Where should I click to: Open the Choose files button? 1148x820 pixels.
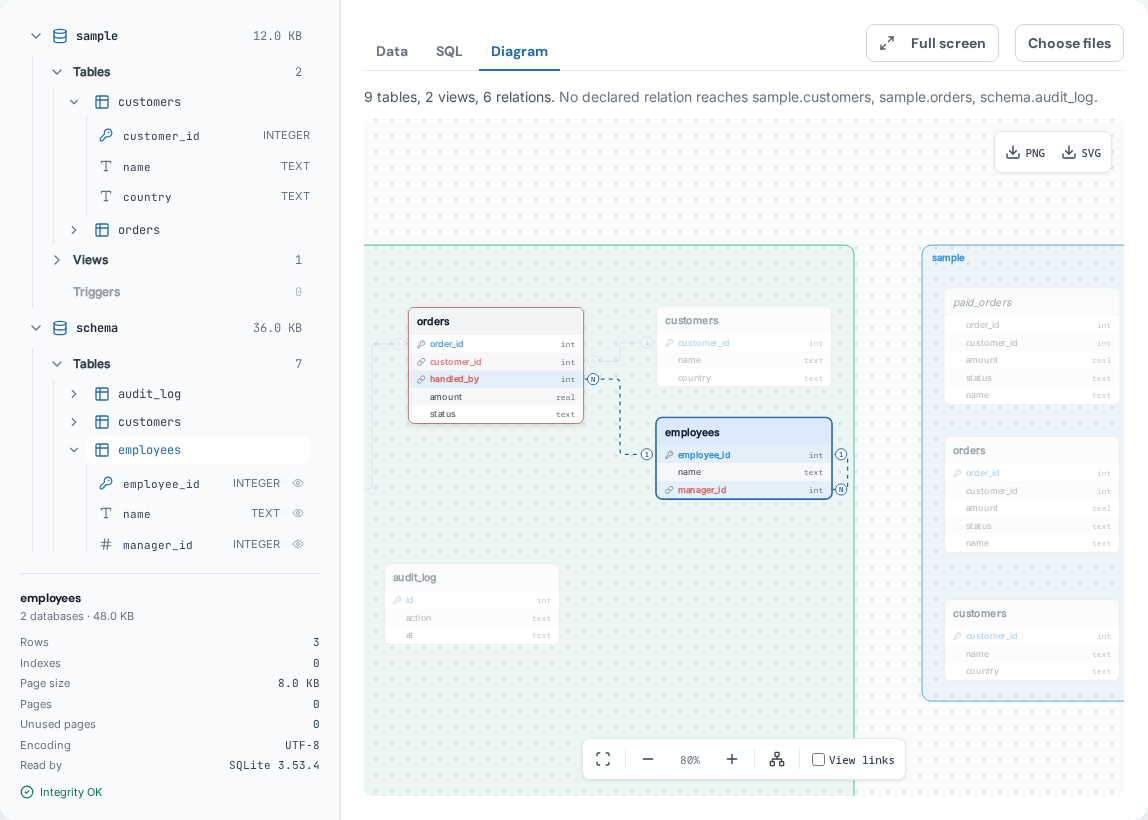point(1069,43)
